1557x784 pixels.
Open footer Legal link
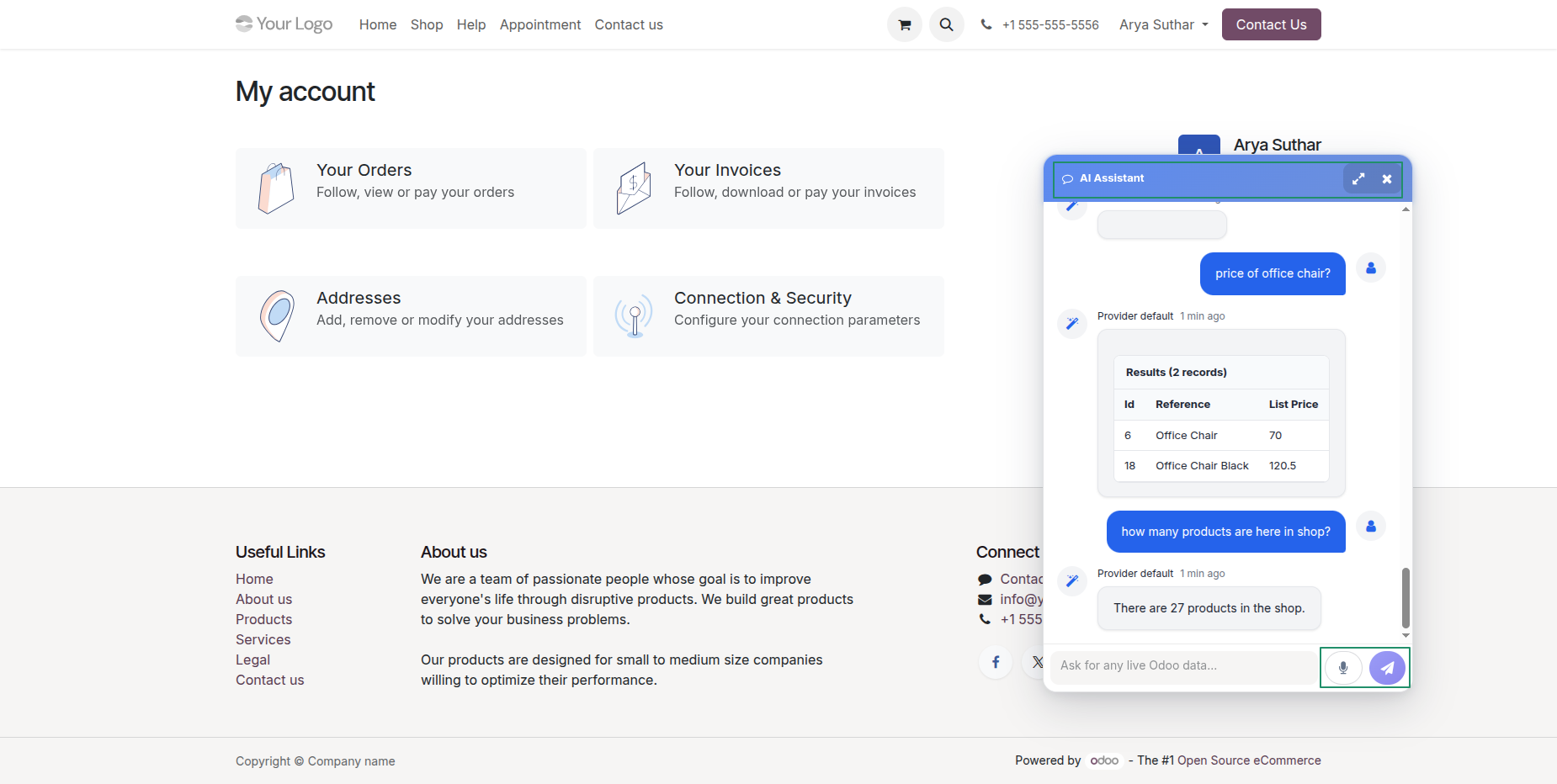click(x=252, y=660)
